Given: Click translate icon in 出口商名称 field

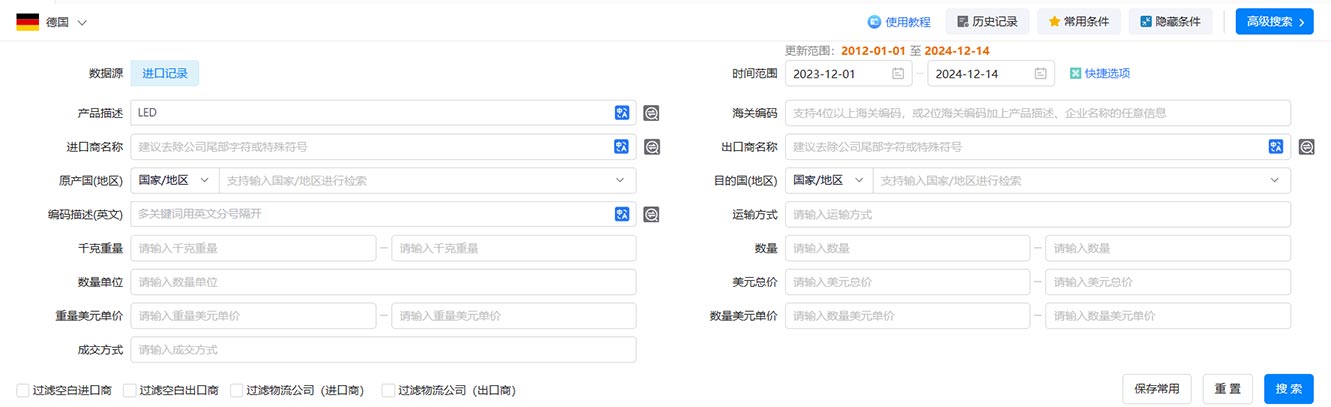Looking at the screenshot, I should pos(1276,147).
